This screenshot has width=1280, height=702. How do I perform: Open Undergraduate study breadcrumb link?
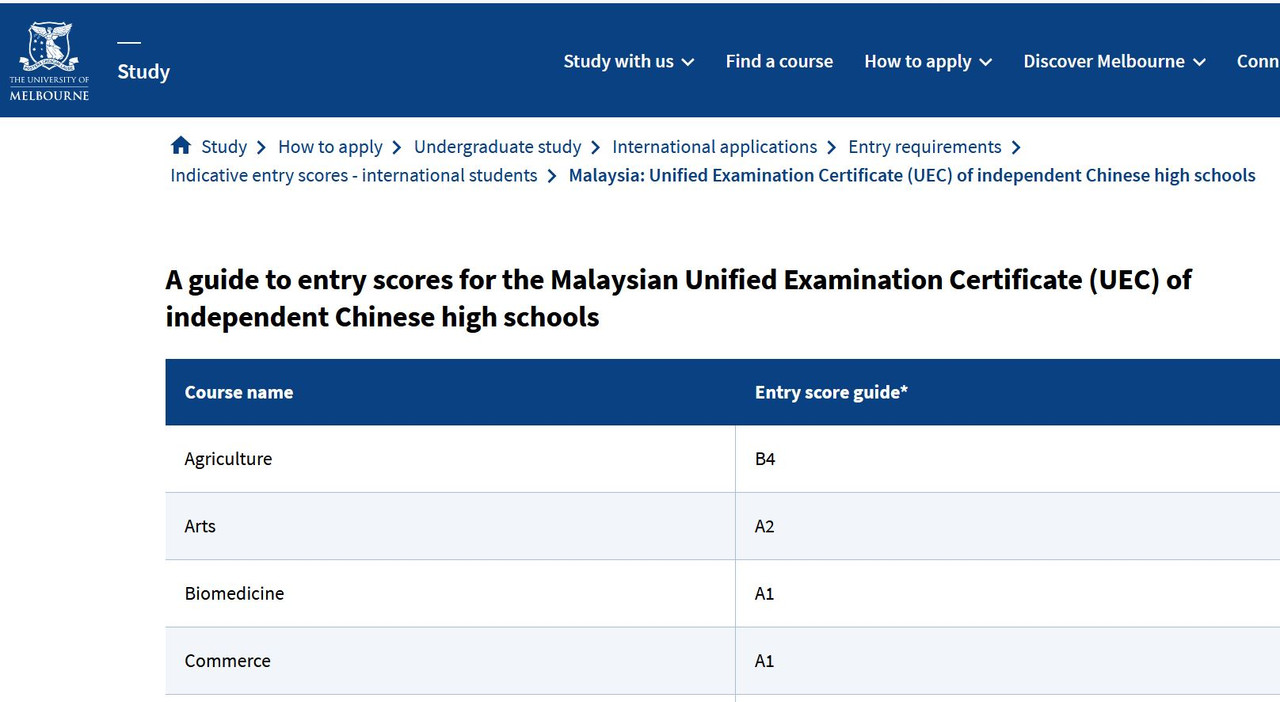497,147
